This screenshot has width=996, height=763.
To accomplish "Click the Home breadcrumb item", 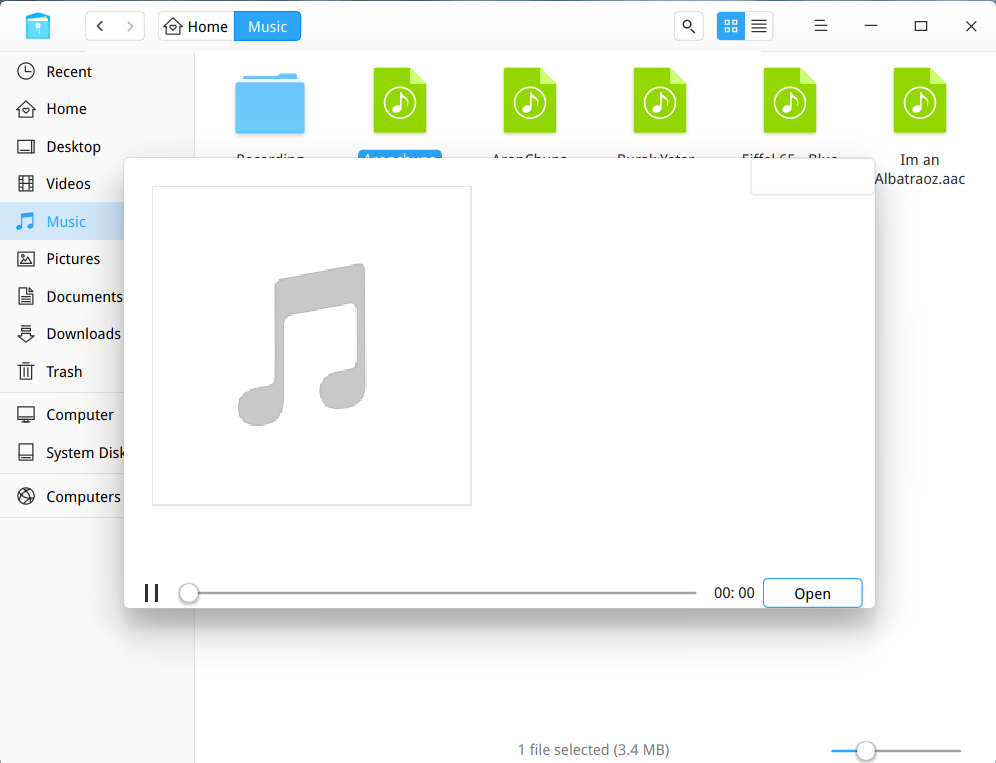I will click(196, 26).
